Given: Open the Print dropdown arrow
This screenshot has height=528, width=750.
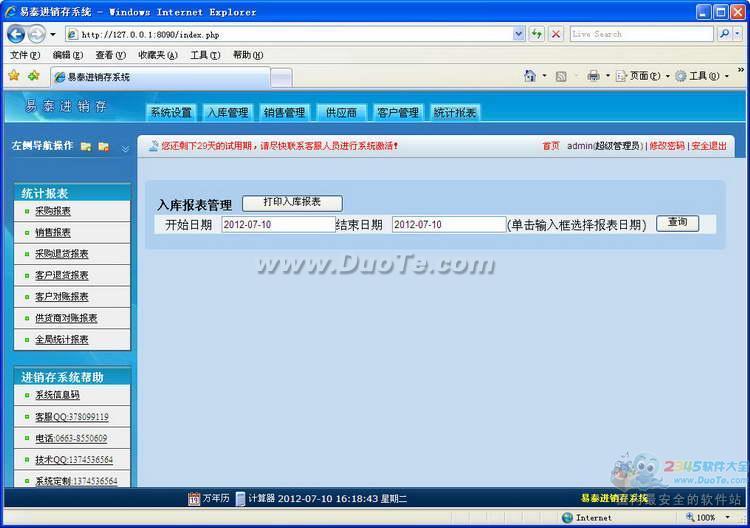Looking at the screenshot, I should [x=607, y=76].
